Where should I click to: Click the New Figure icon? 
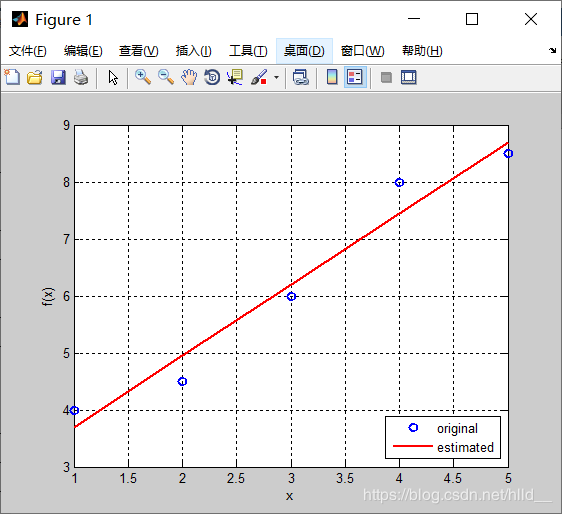(12, 77)
